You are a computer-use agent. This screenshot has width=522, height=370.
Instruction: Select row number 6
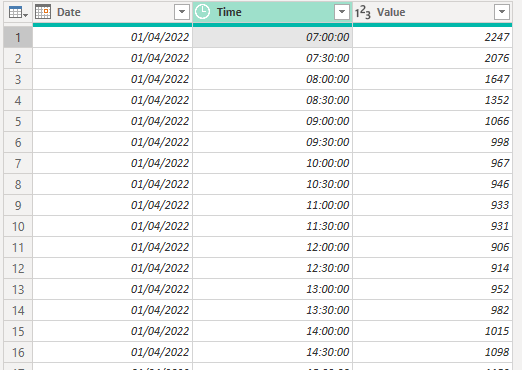pyautogui.click(x=18, y=142)
